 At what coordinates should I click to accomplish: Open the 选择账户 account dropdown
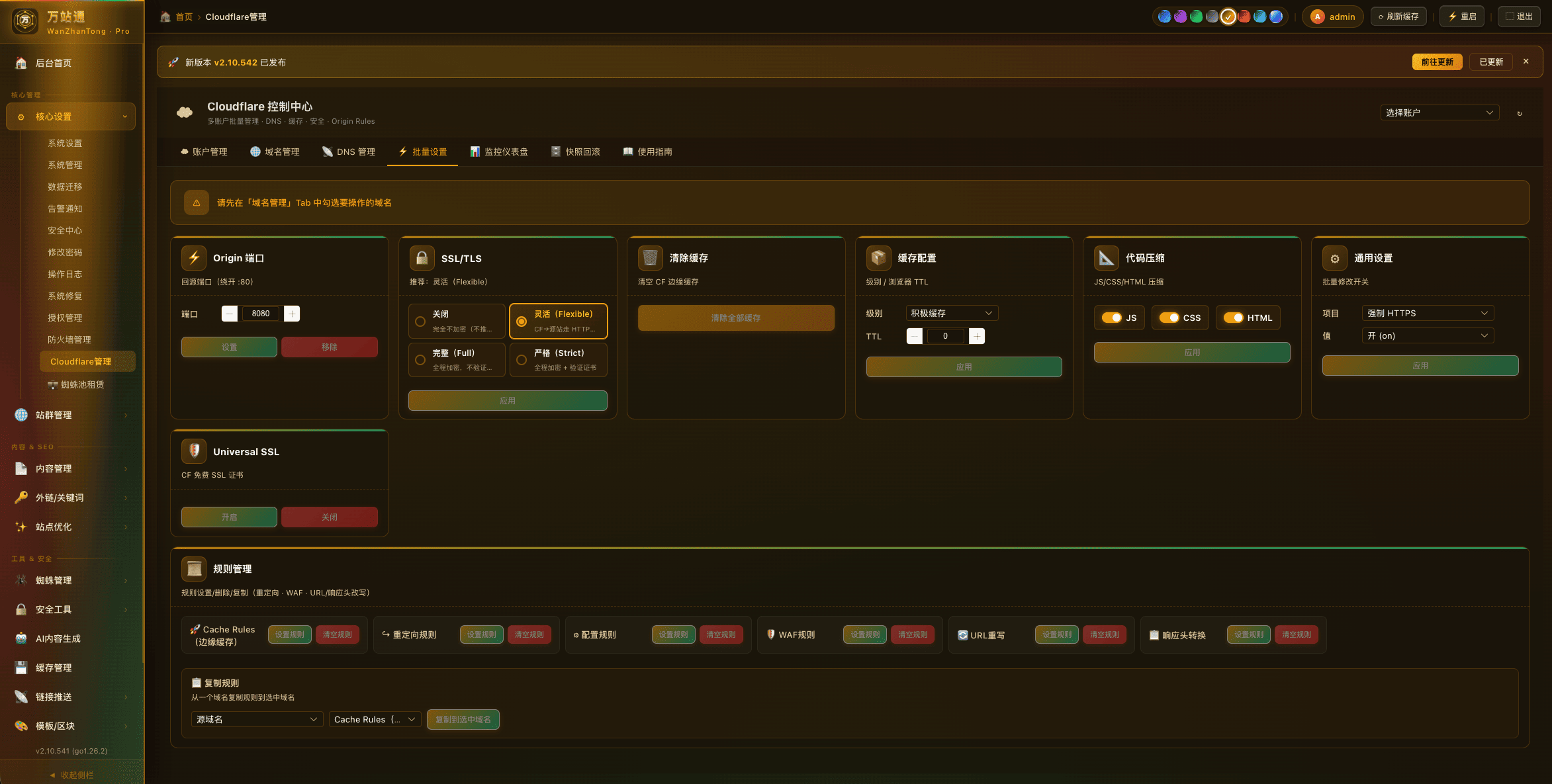pos(1439,112)
